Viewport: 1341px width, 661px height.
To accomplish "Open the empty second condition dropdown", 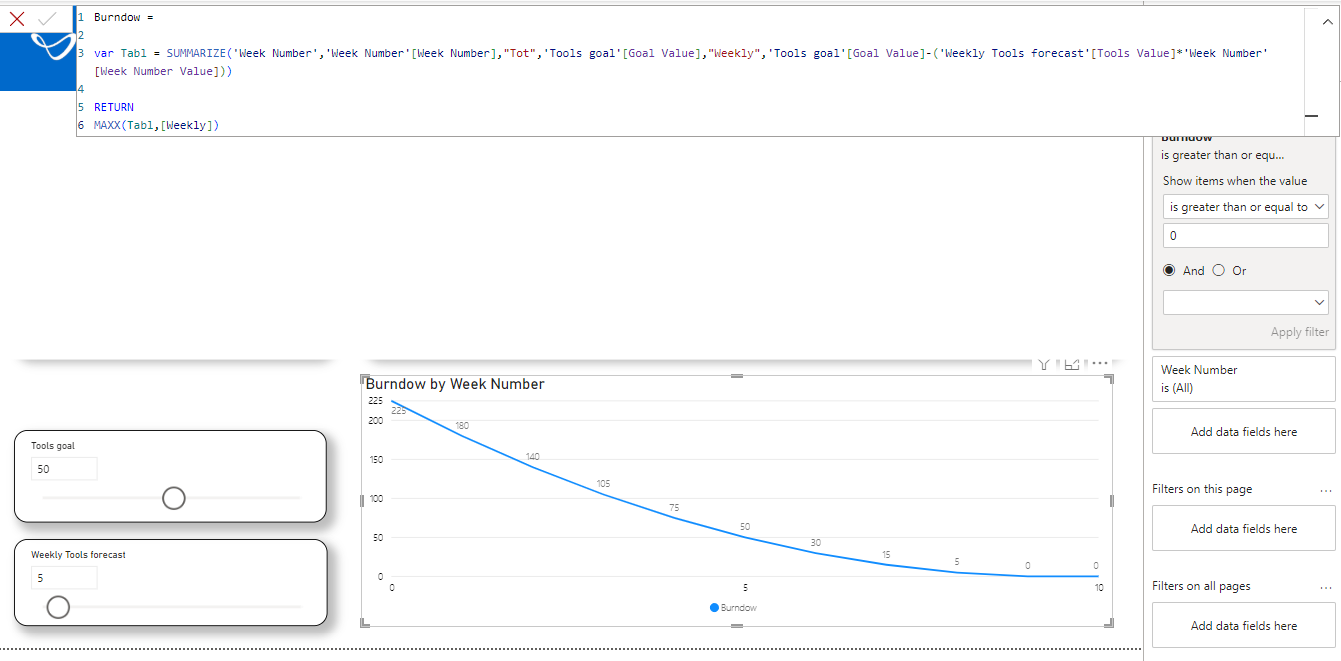I will (1245, 302).
